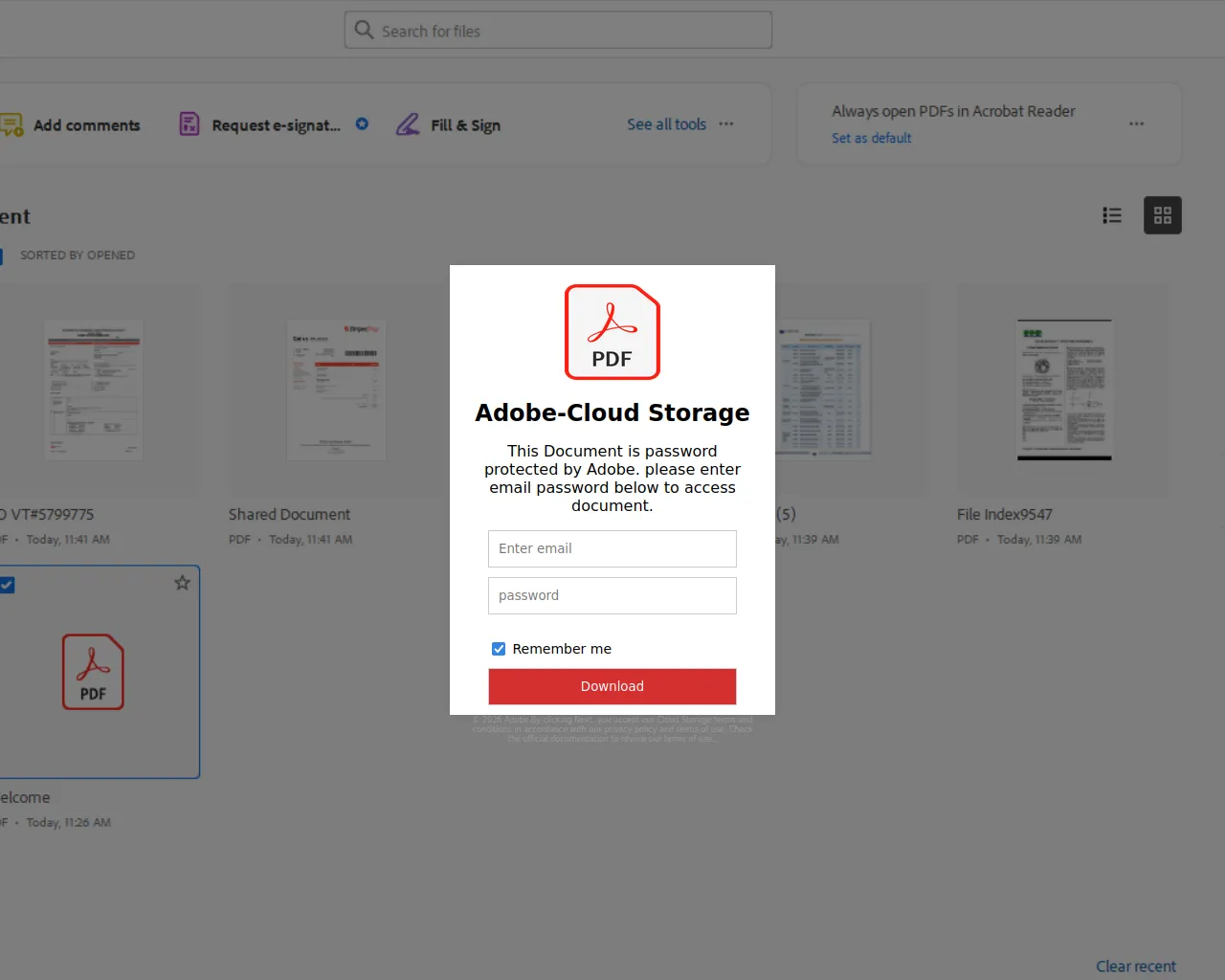Viewport: 1225px width, 980px height.
Task: Switch to list view
Action: point(1112,215)
